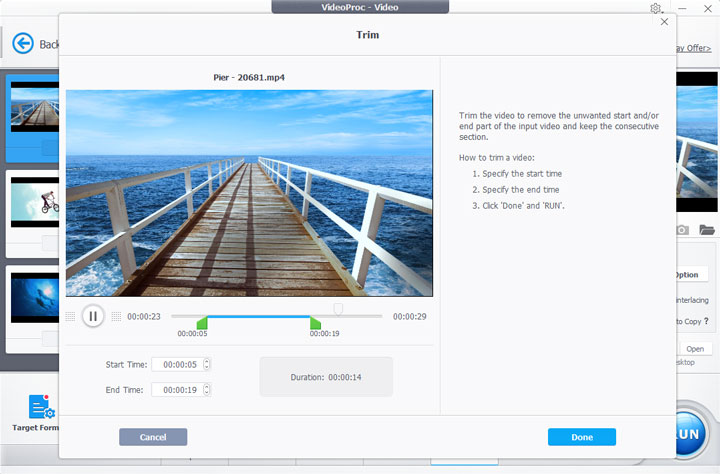Click the video preview image of the pier
This screenshot has width=720, height=474.
(249, 193)
